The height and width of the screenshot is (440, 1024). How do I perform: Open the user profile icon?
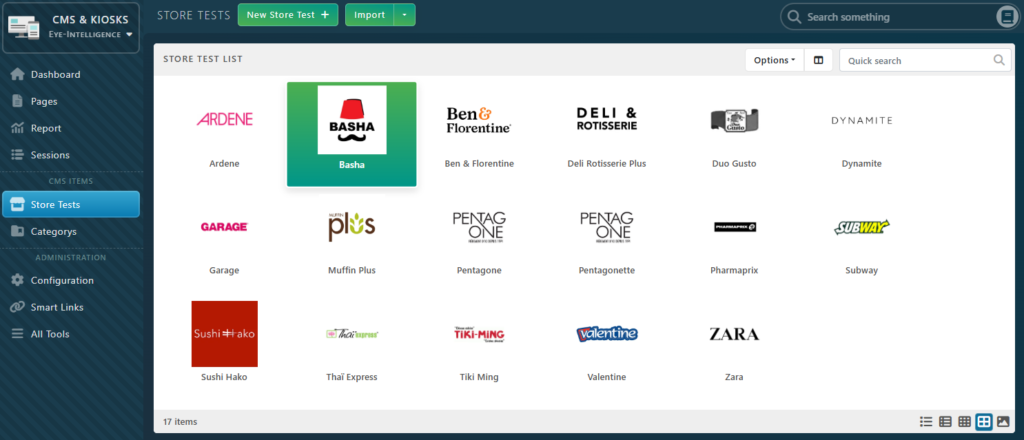tap(1006, 17)
